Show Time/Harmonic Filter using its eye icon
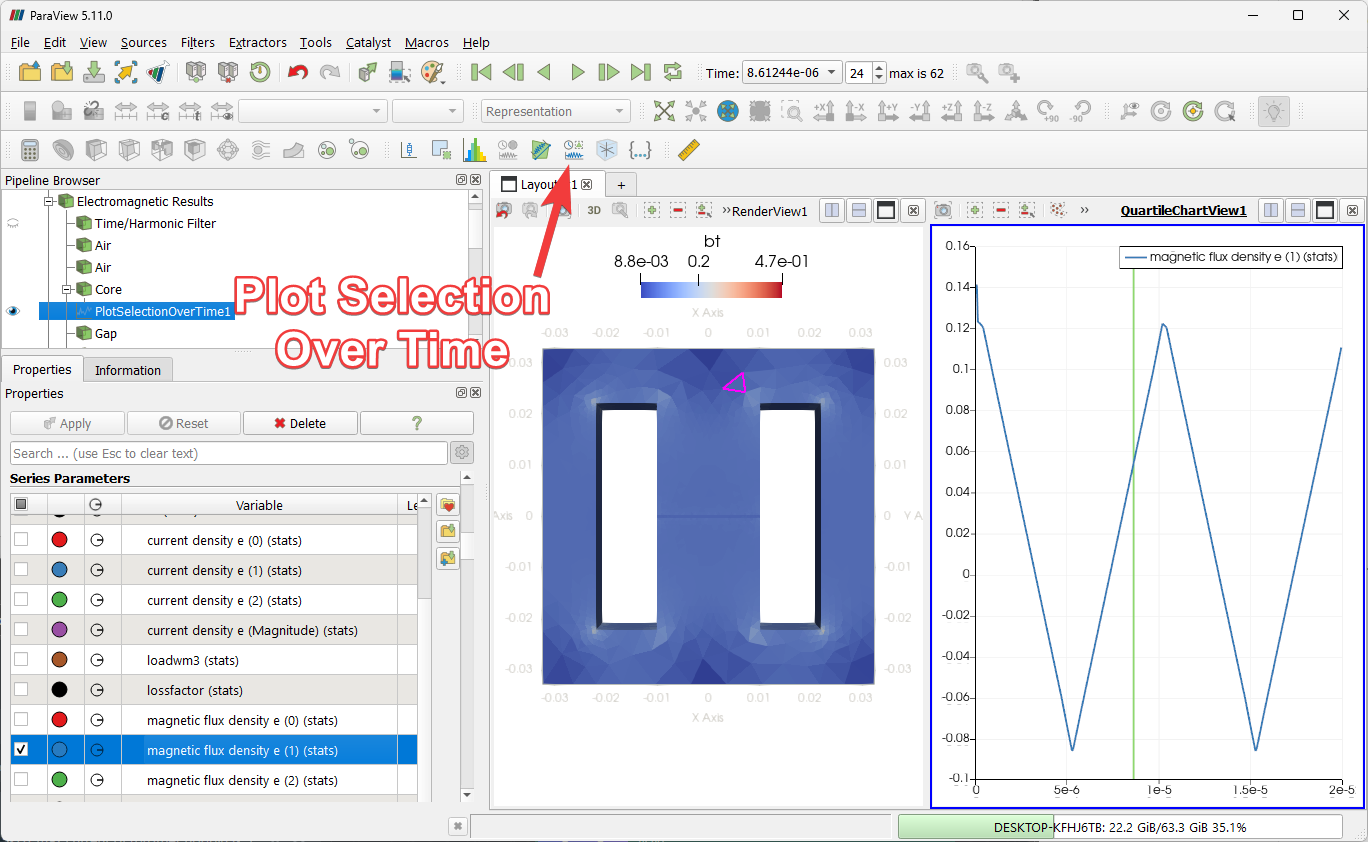1368x842 pixels. coord(13,223)
